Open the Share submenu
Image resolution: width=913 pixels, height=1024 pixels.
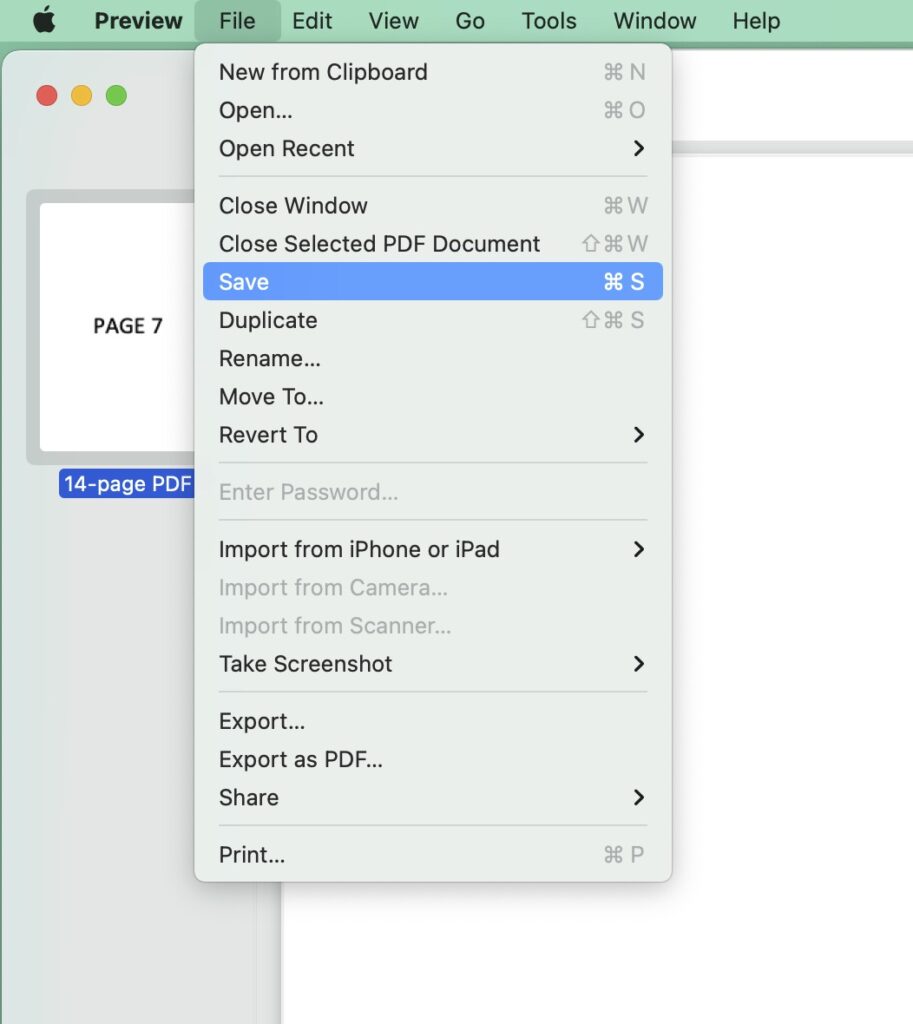coord(432,798)
